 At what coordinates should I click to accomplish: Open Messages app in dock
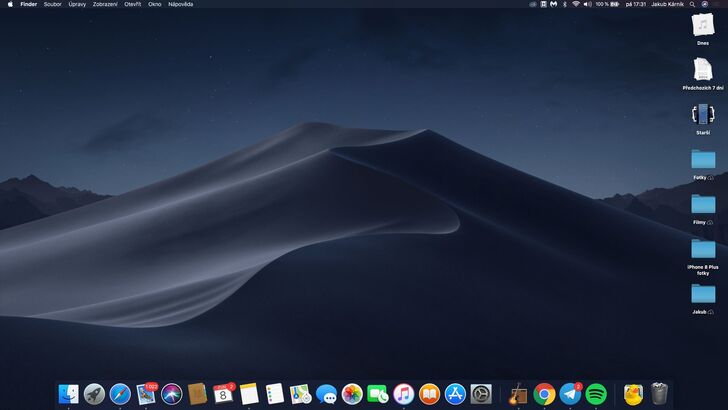coord(326,394)
